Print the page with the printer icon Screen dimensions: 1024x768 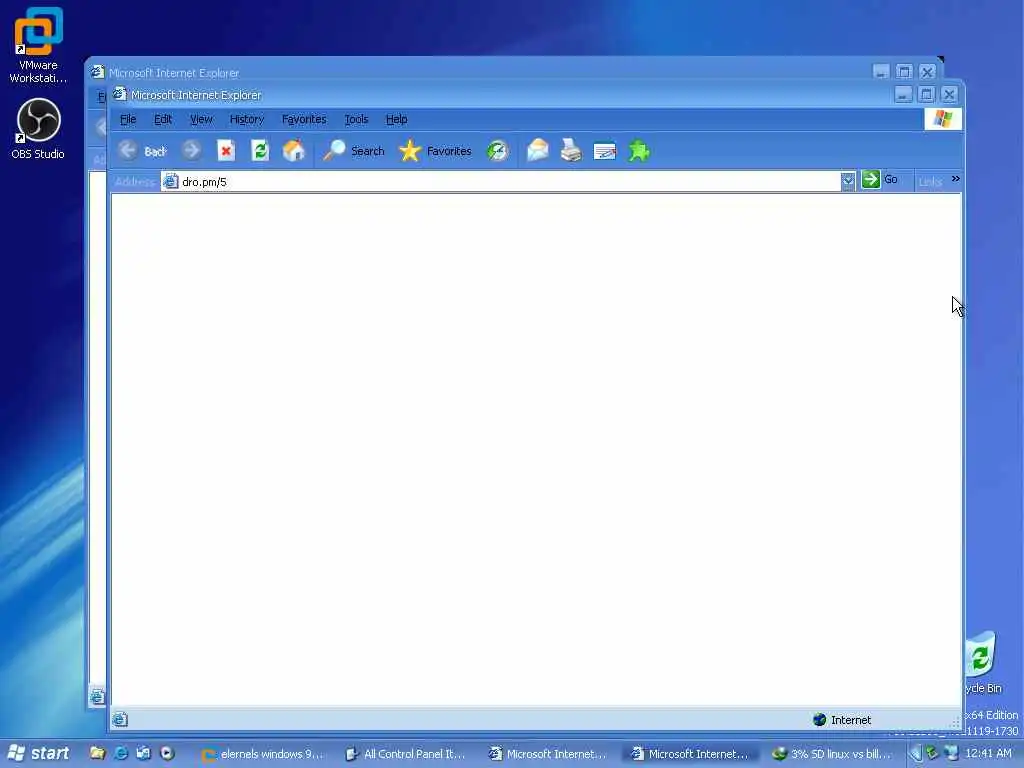pos(571,151)
